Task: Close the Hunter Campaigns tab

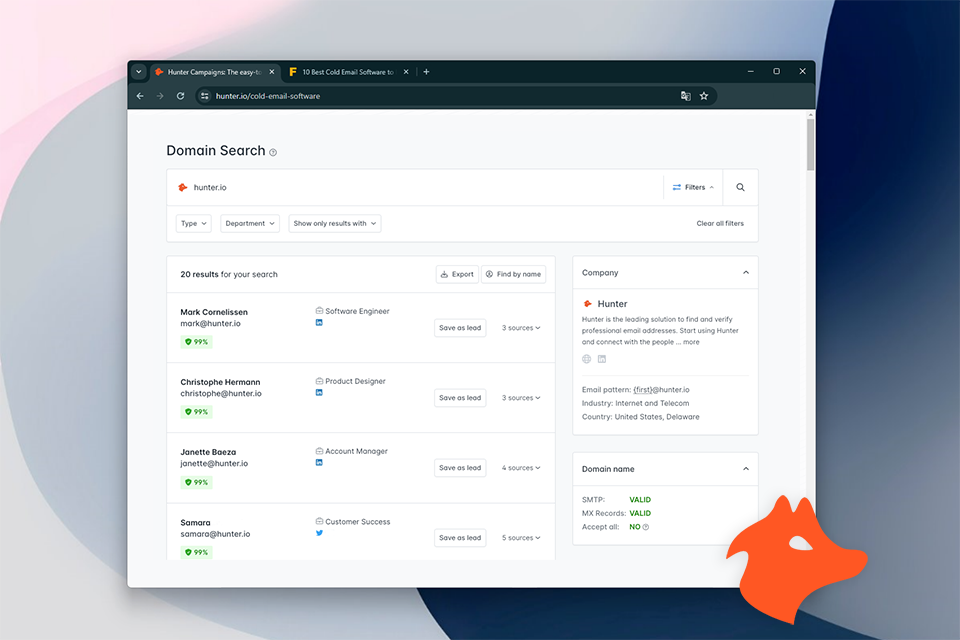Action: [x=272, y=72]
